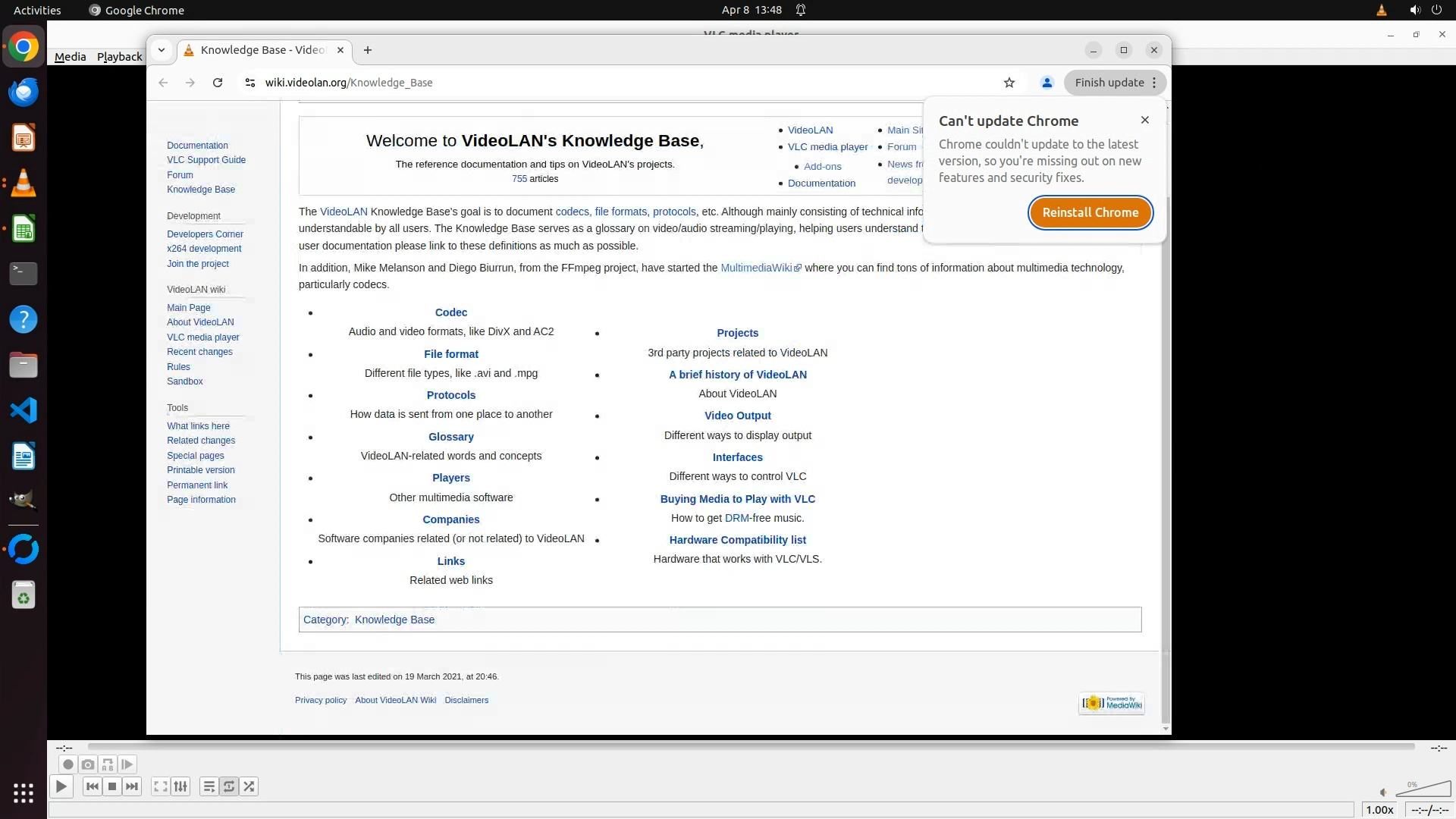Viewport: 1456px width, 819px height.
Task: Enable shuffle random playback
Action: pos(249,786)
